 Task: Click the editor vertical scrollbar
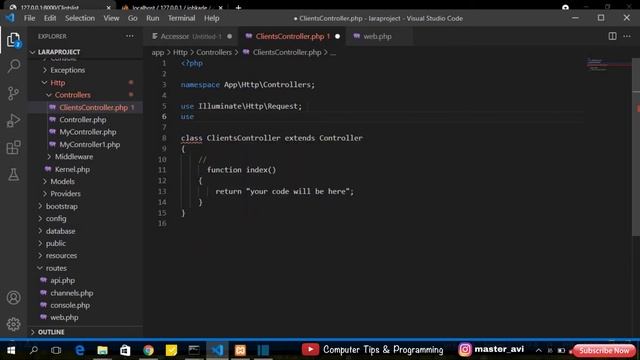pos(636,147)
